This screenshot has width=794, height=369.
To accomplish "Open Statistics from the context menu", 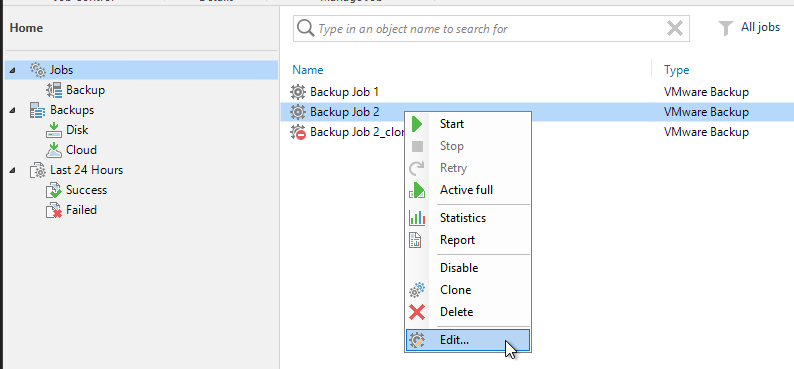I will pyautogui.click(x=468, y=218).
